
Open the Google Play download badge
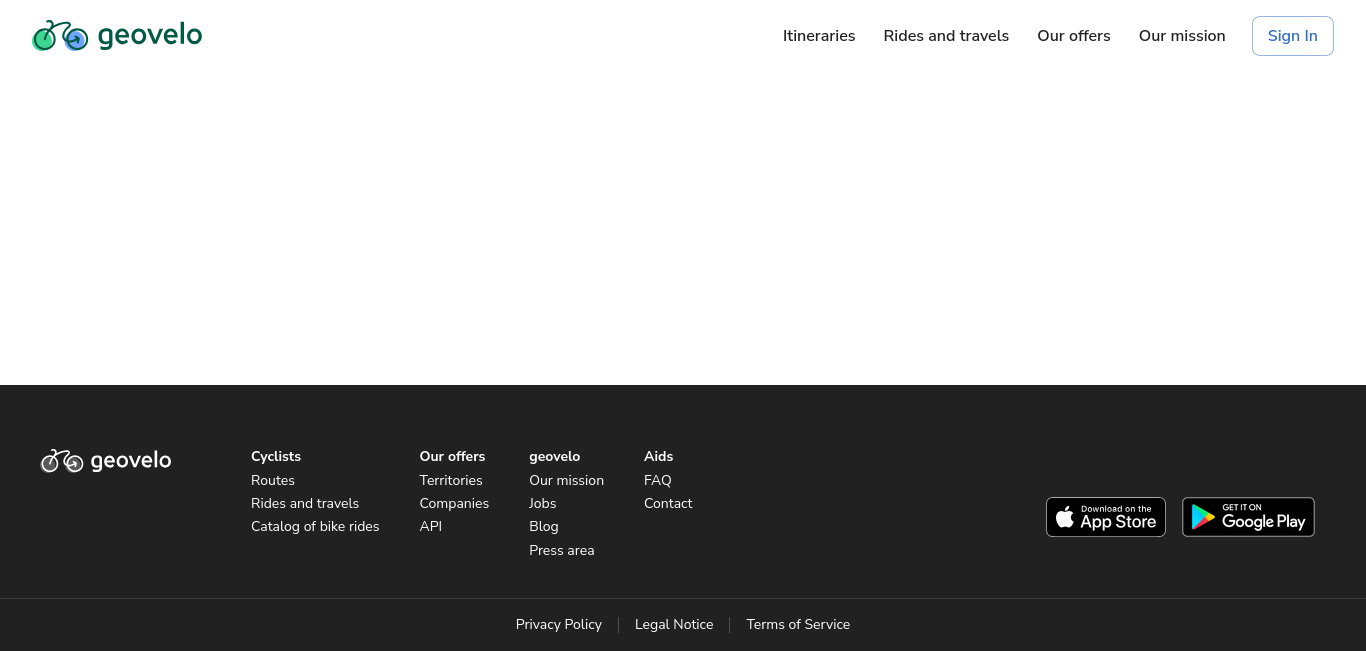1248,517
